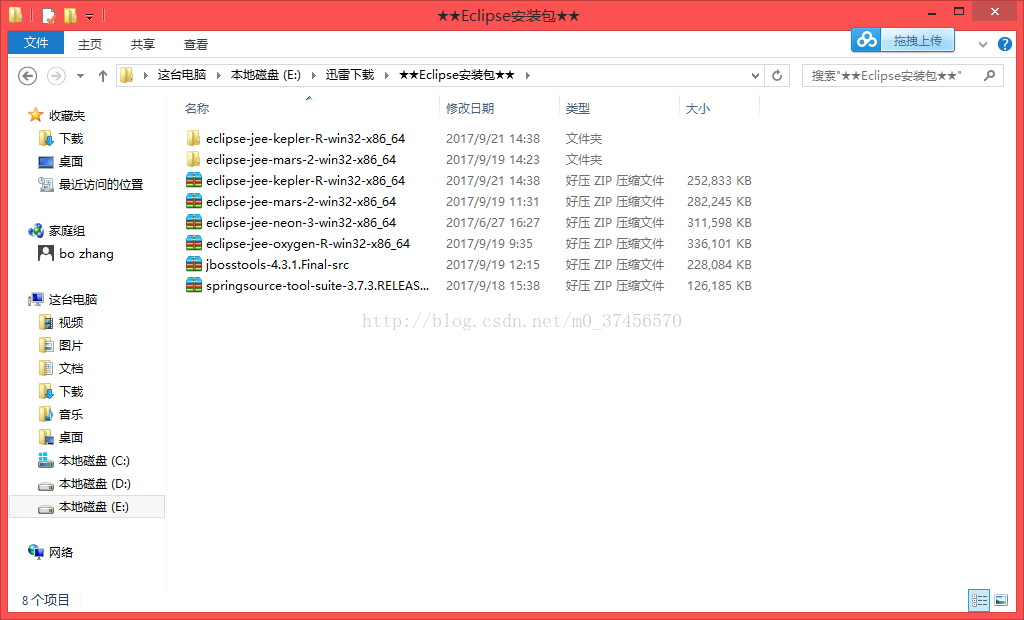Sort by 修改日期 column header
The height and width of the screenshot is (620, 1024).
pyautogui.click(x=470, y=108)
